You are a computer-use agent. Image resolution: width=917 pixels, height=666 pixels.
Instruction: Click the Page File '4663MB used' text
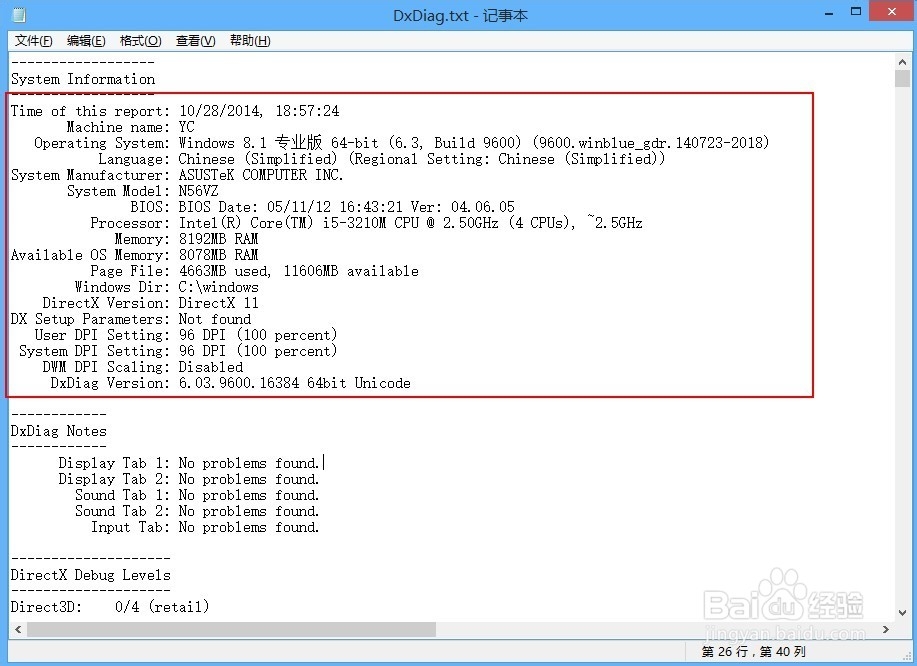click(x=225, y=271)
